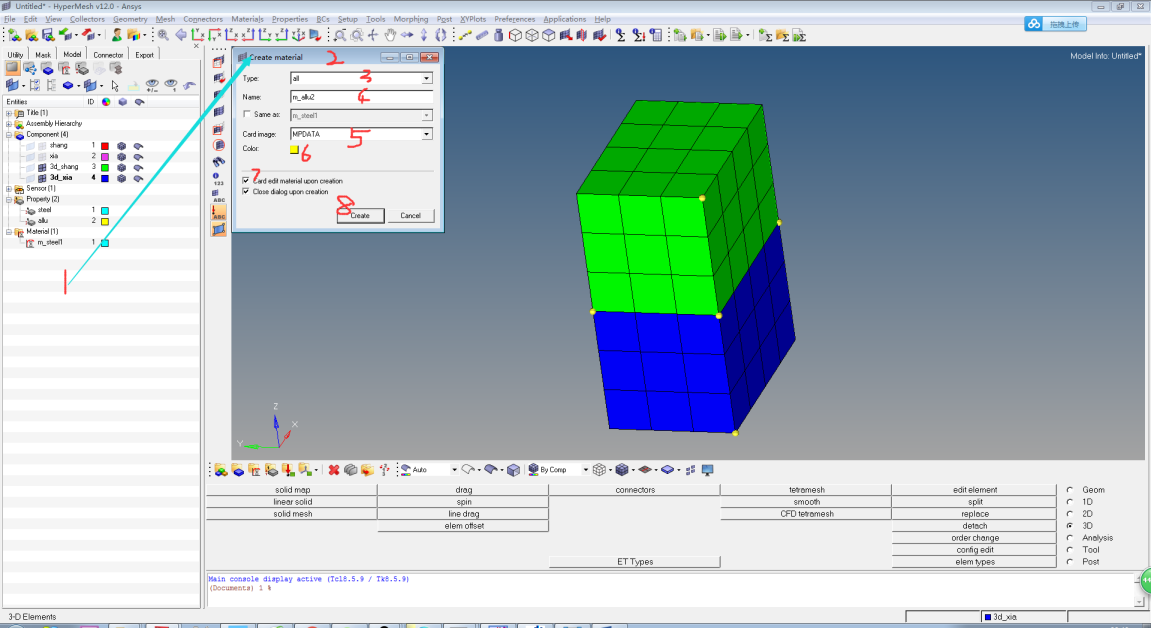Select the measure distance icon
The image size is (1151, 628).
[466, 35]
